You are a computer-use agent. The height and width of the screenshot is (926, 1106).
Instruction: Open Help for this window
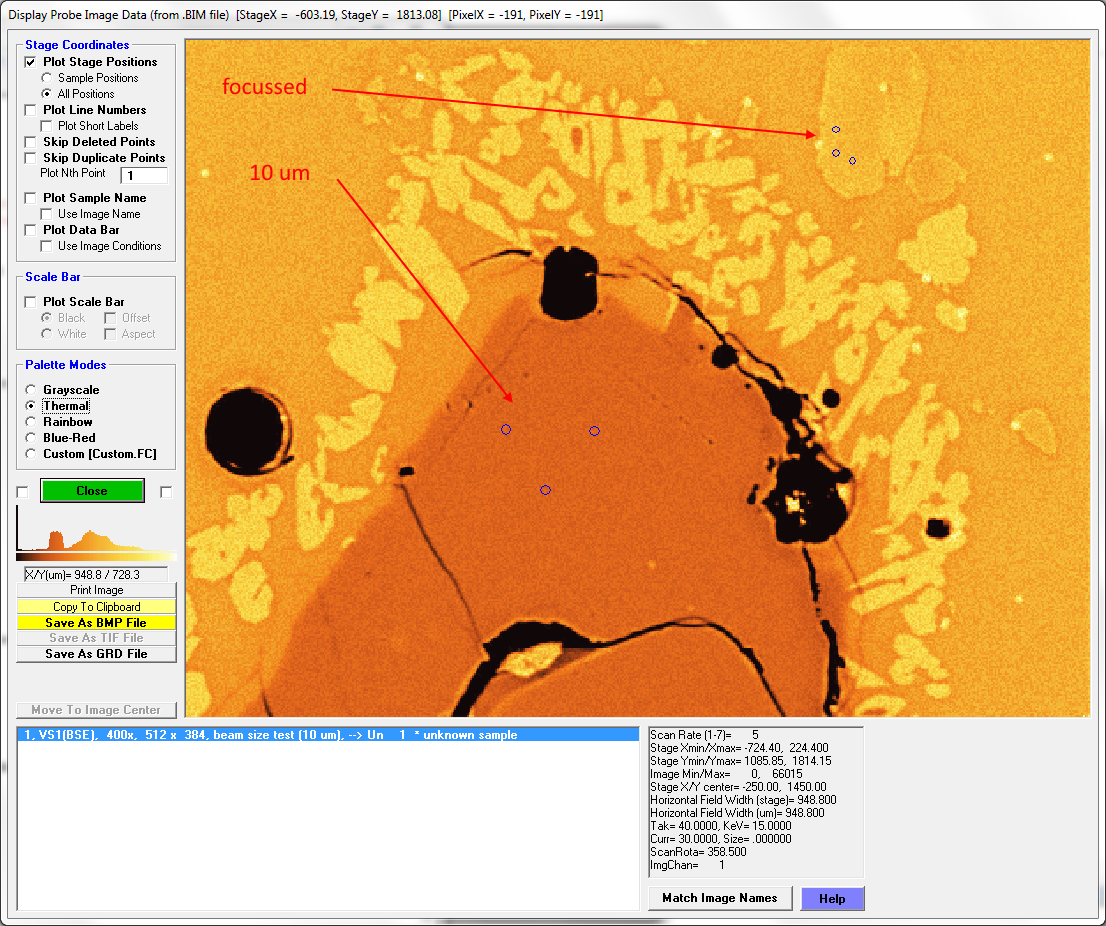pos(832,898)
